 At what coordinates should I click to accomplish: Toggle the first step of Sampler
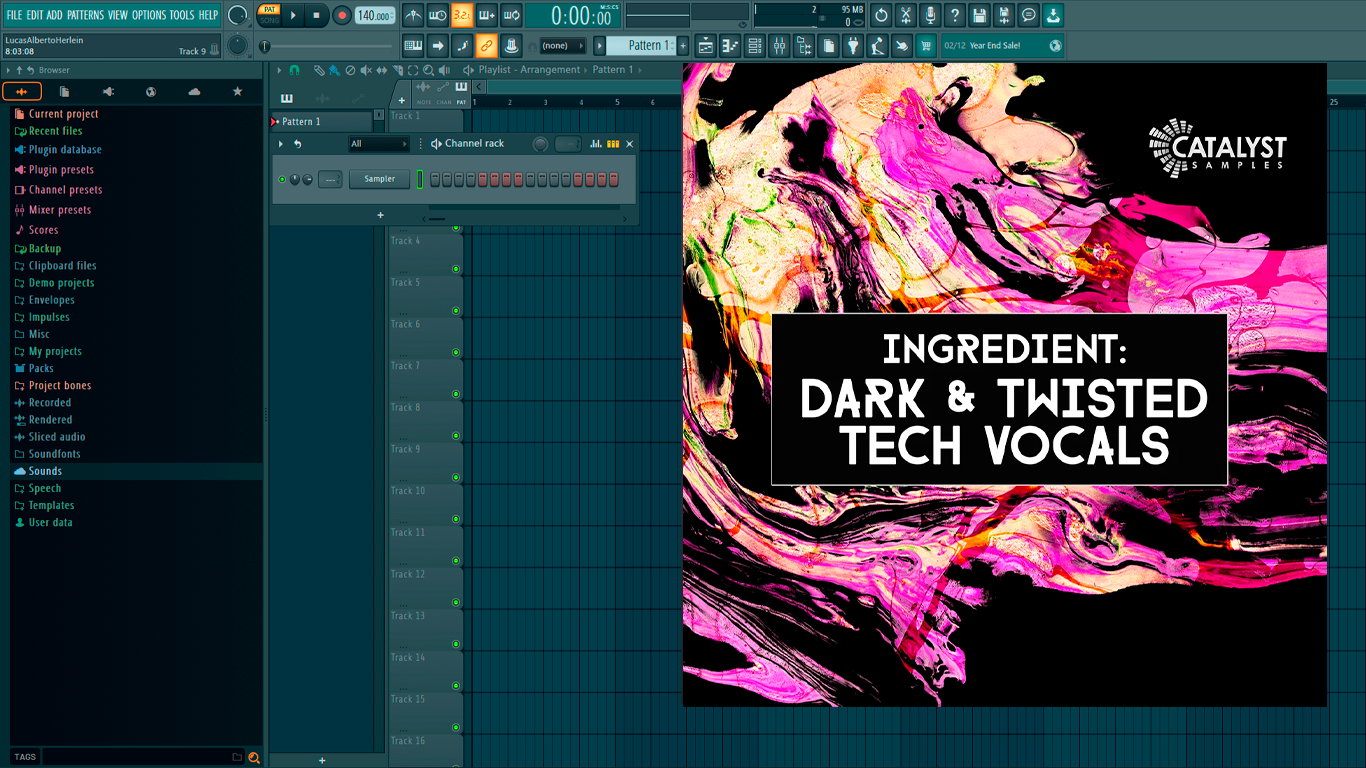[x=435, y=179]
